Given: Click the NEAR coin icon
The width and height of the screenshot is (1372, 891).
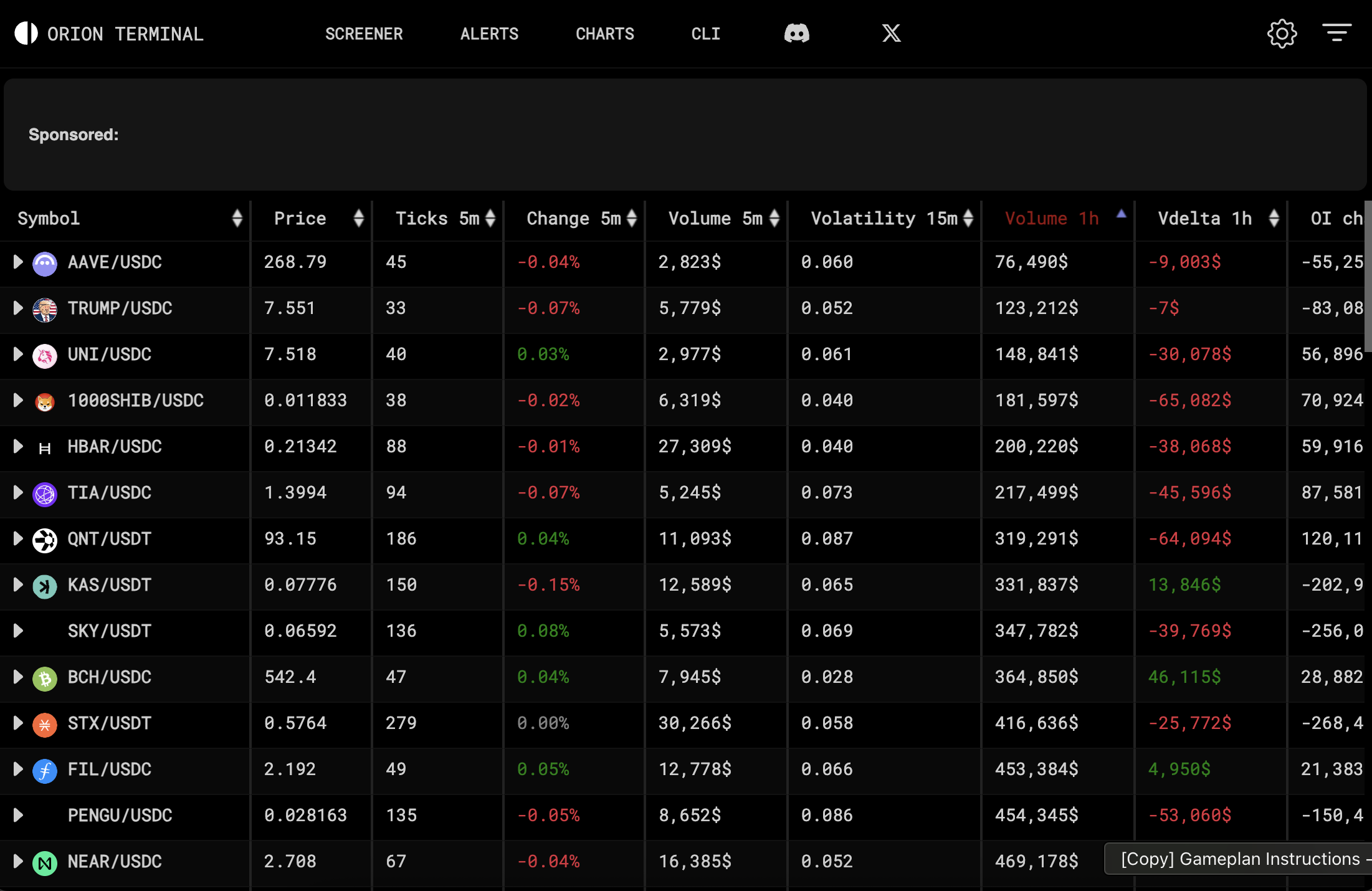Looking at the screenshot, I should point(45,862).
